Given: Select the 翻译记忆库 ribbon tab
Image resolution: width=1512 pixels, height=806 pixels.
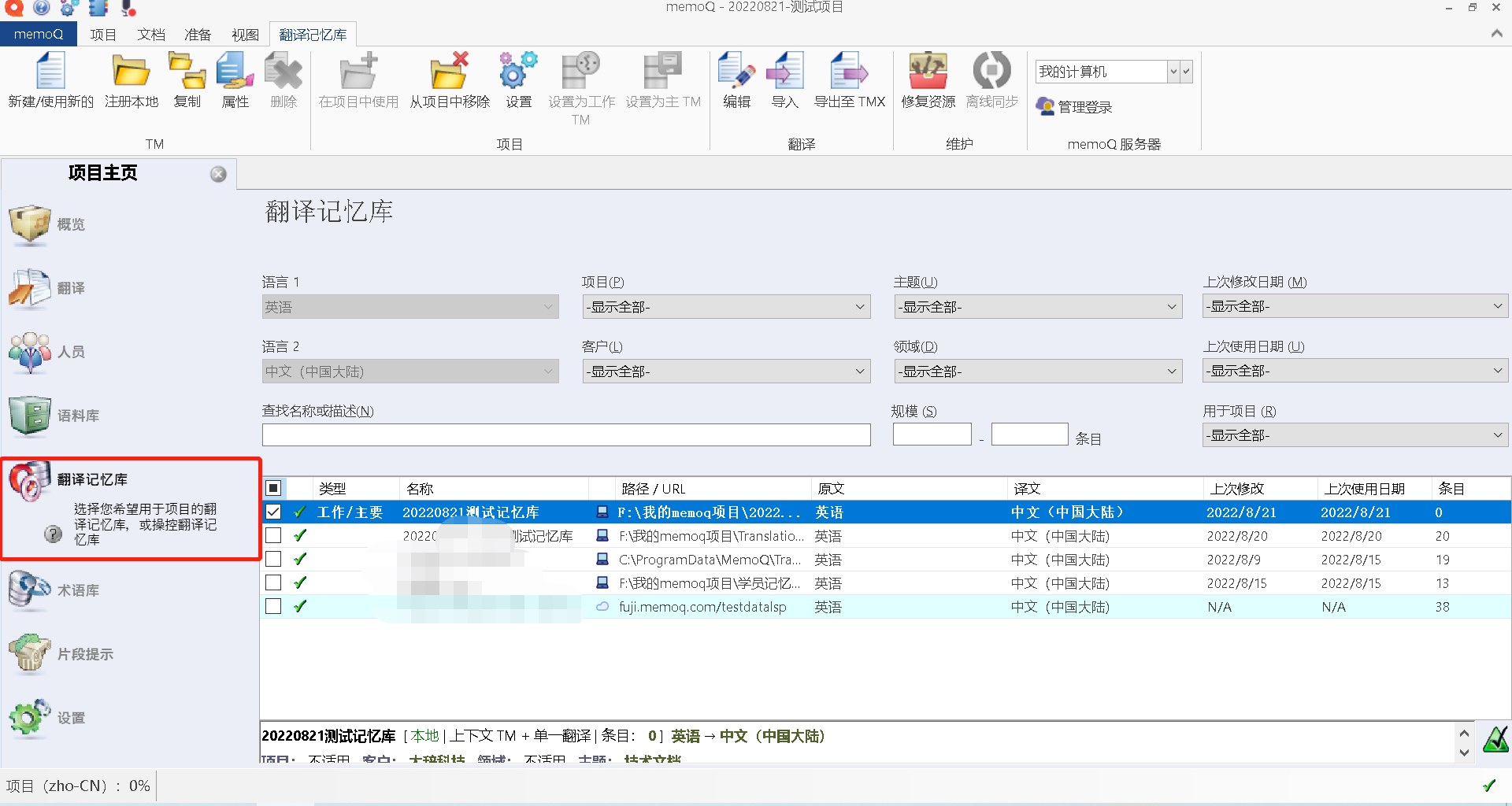Looking at the screenshot, I should (x=313, y=35).
